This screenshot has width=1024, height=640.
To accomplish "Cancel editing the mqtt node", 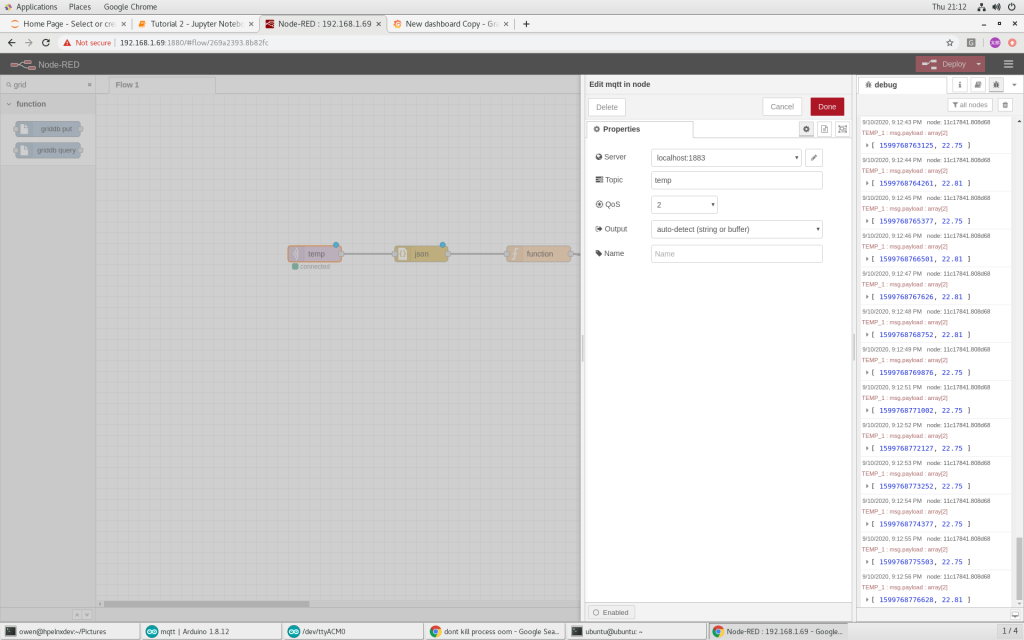I will point(782,106).
